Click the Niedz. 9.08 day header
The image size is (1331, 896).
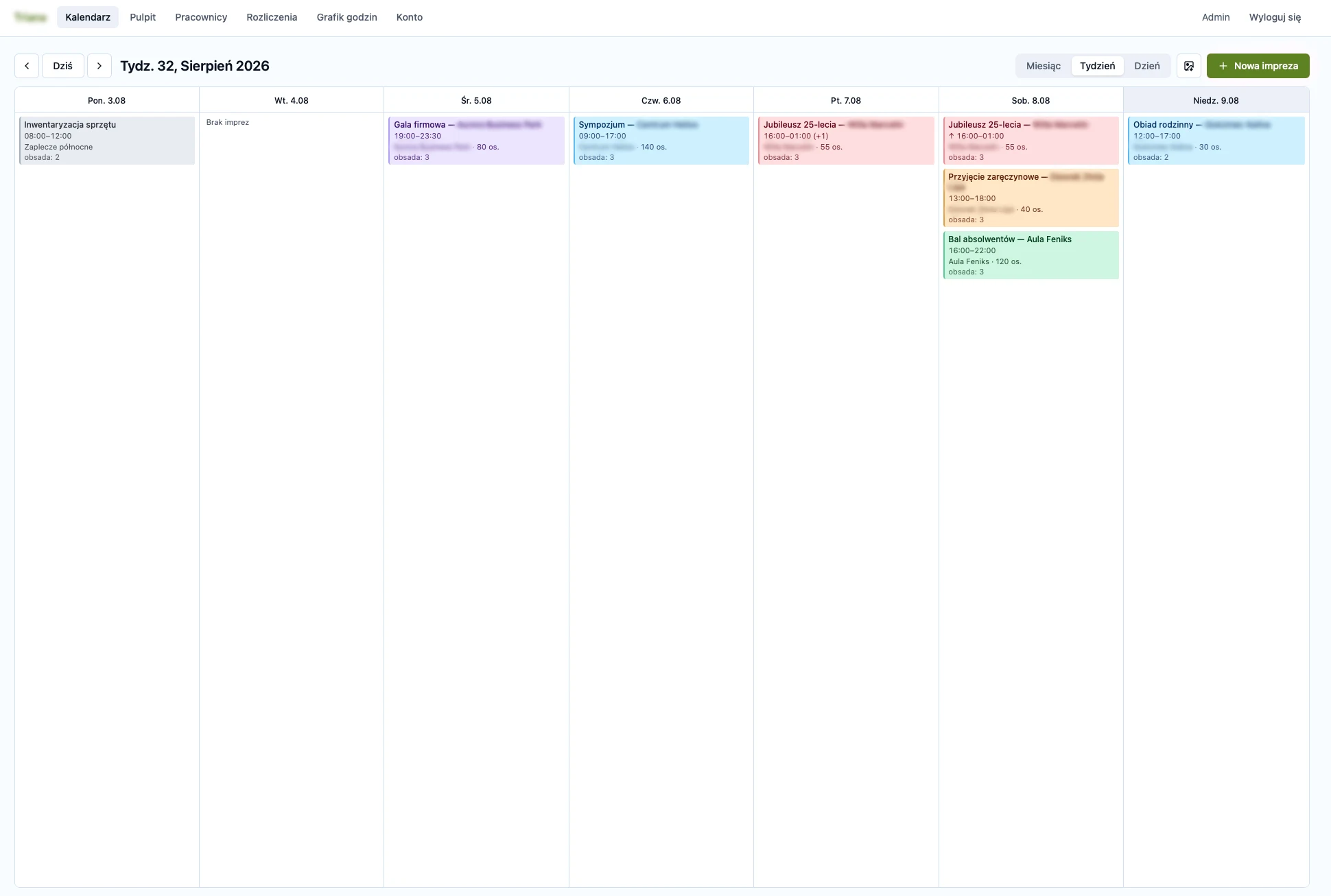[x=1216, y=100]
